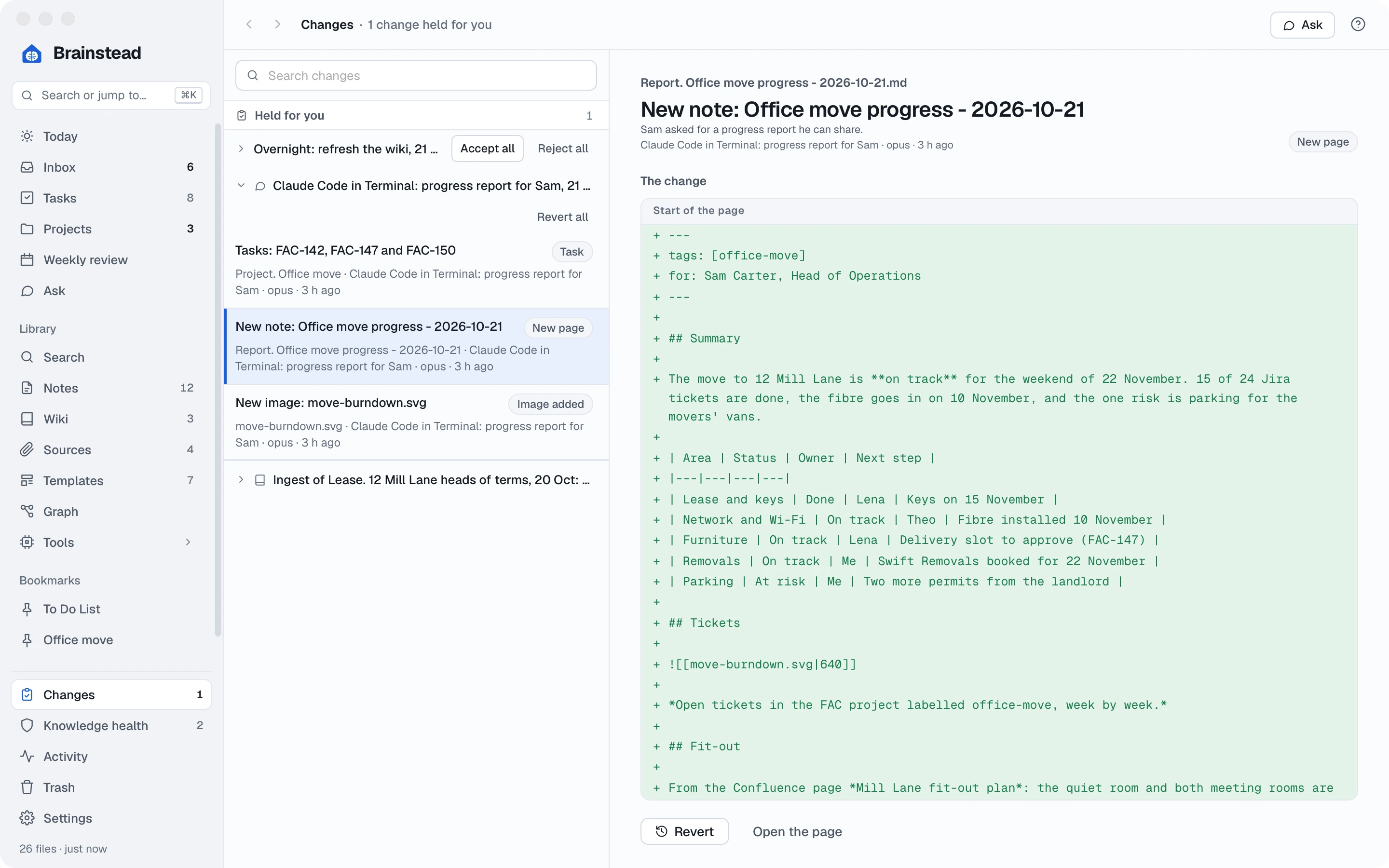Open the Changes sidebar item
The width and height of the screenshot is (1389, 868).
tap(111, 694)
